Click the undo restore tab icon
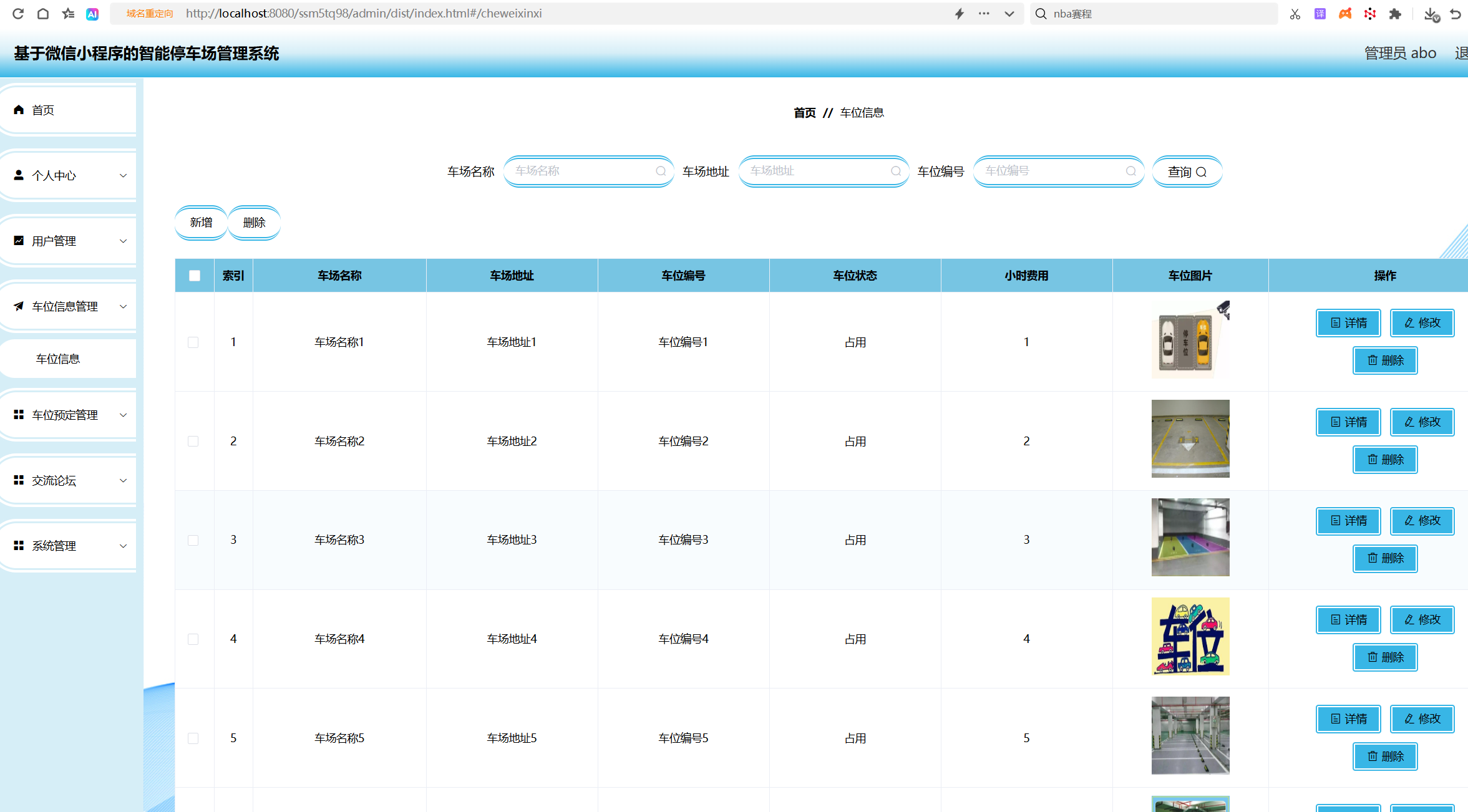This screenshot has width=1468, height=812. [1456, 14]
